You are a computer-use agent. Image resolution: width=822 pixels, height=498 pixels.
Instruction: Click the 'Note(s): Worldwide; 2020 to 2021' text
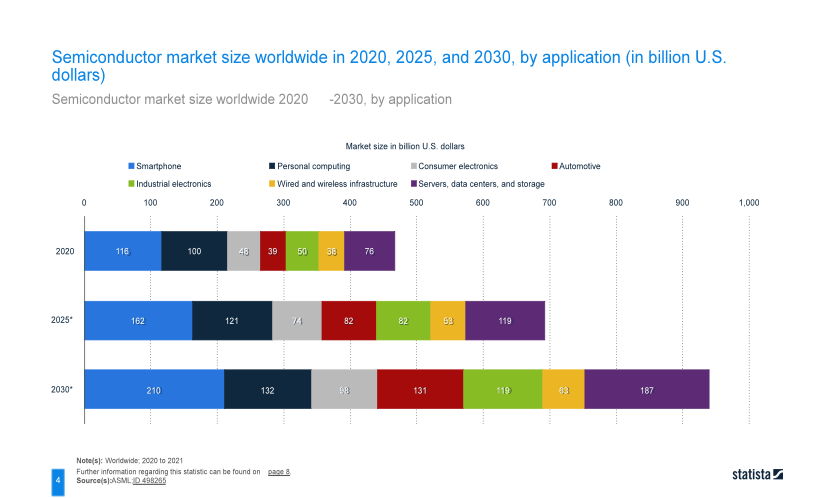(129, 461)
